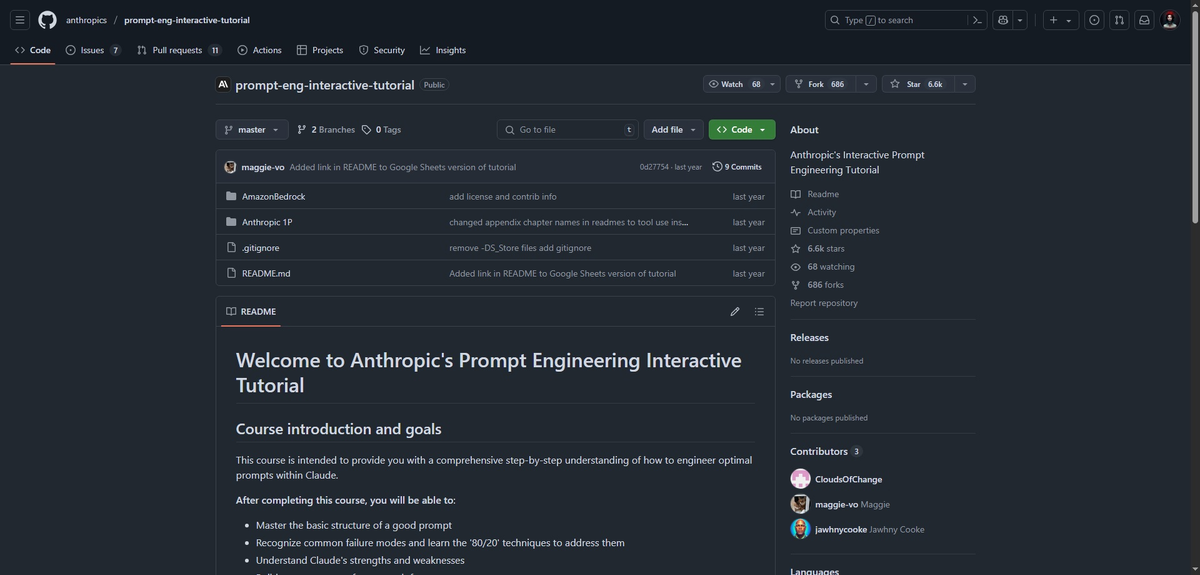Star the repository
Viewport: 1200px width, 575px height.
pyautogui.click(x=916, y=84)
